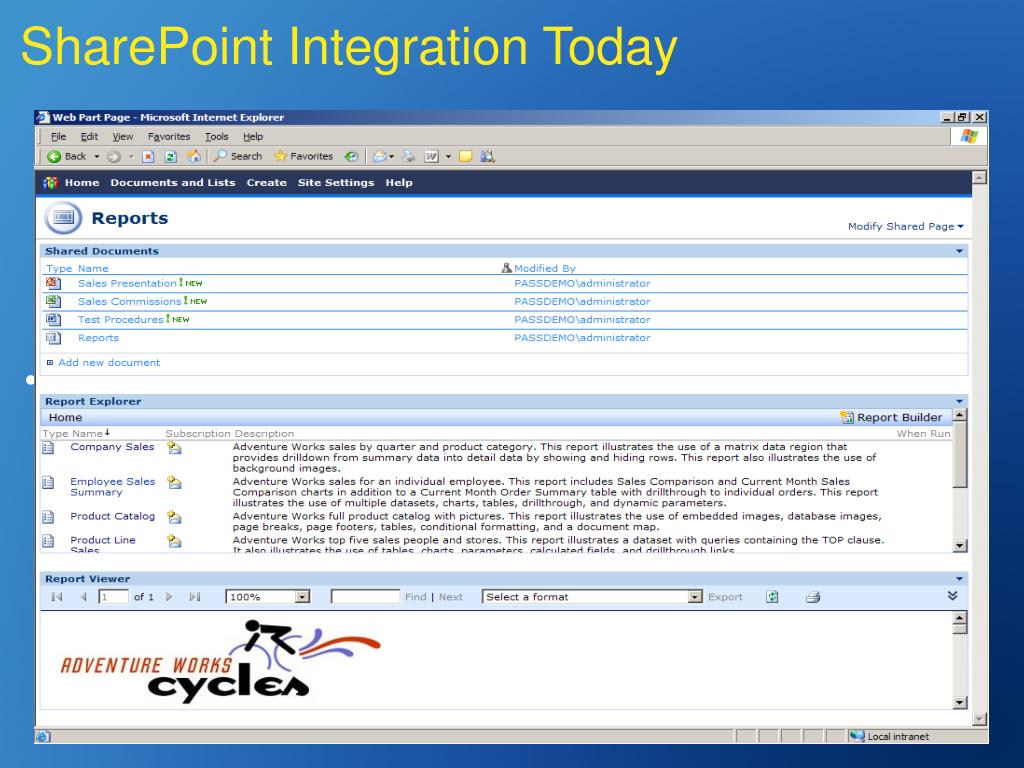This screenshot has height=768, width=1024.
Task: Open the Mail icon dropdown arrow
Action: point(392,157)
